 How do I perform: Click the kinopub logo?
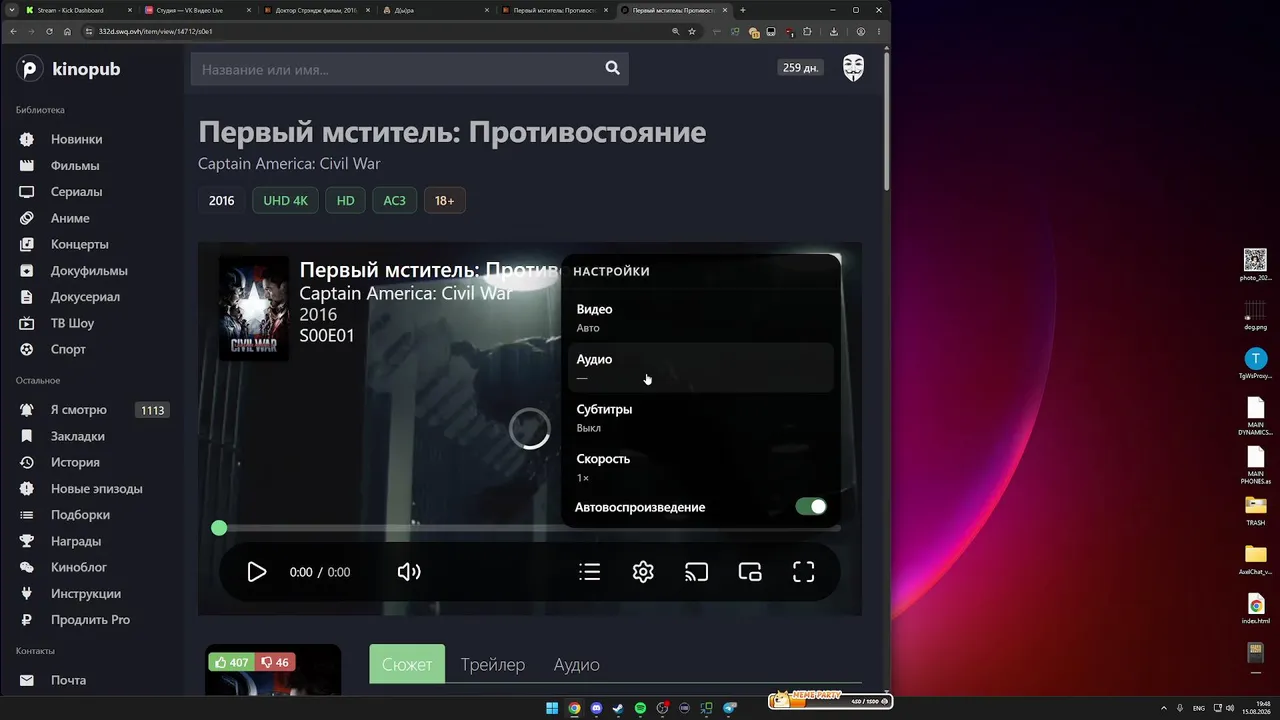[x=68, y=69]
